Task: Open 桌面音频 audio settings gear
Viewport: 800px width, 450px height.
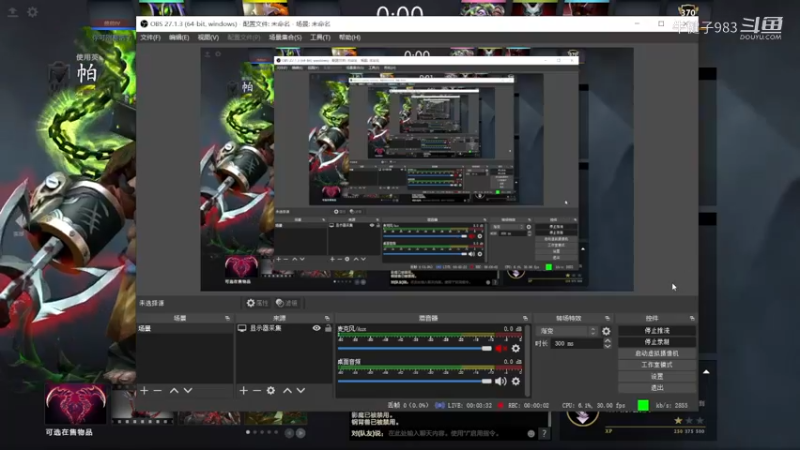Action: pyautogui.click(x=516, y=381)
